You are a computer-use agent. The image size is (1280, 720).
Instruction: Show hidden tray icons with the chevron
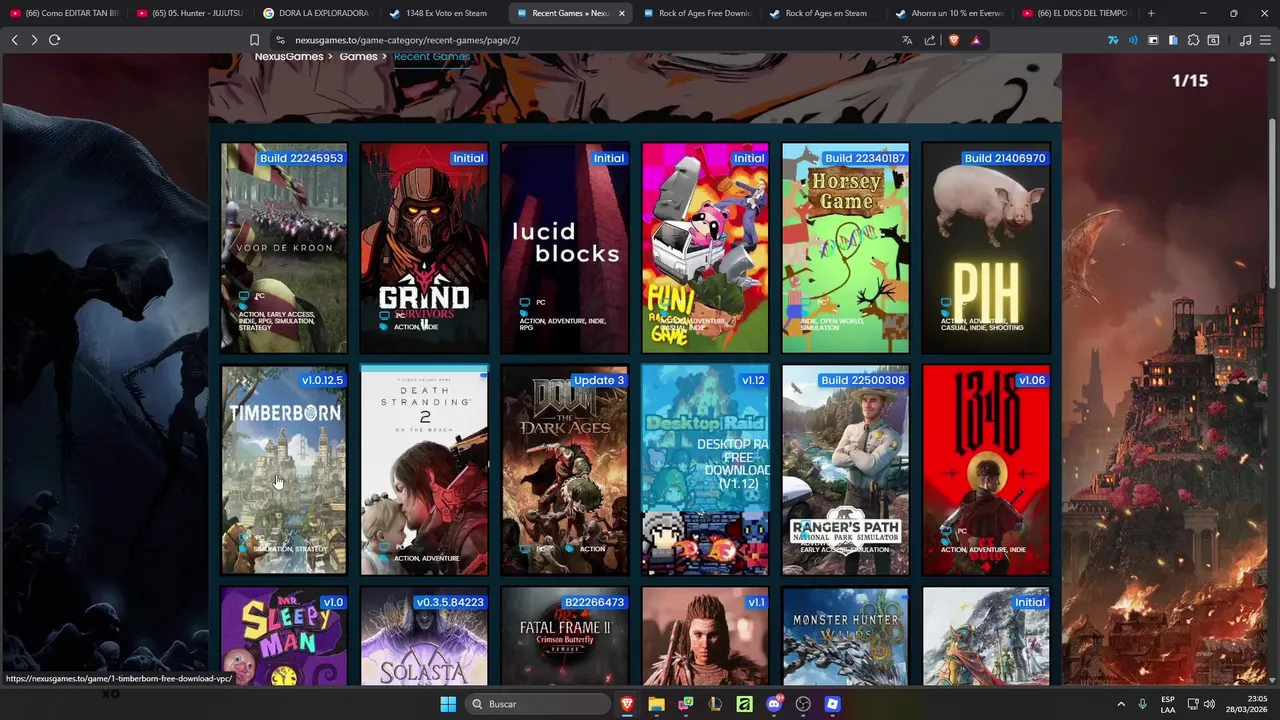click(x=1120, y=704)
